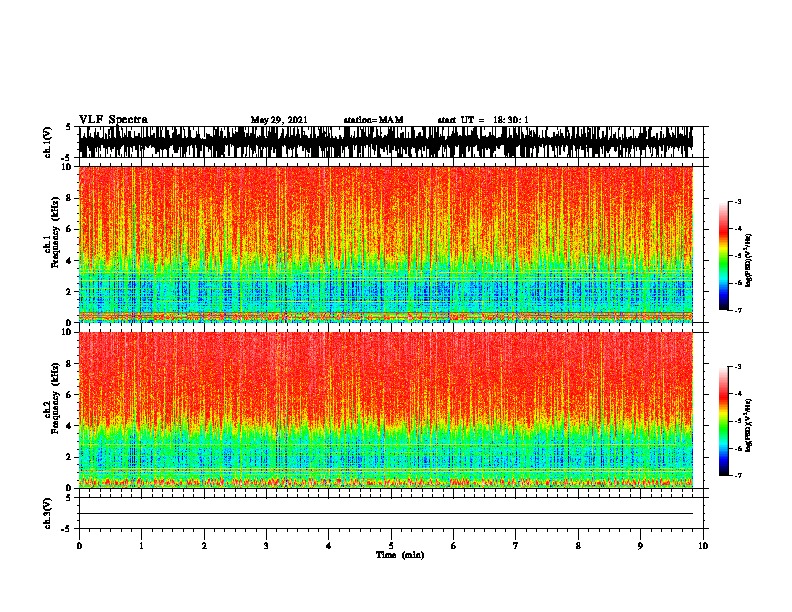
Task: Click the log(PSD) label beside ch.2 color bar
Action: 749,426
